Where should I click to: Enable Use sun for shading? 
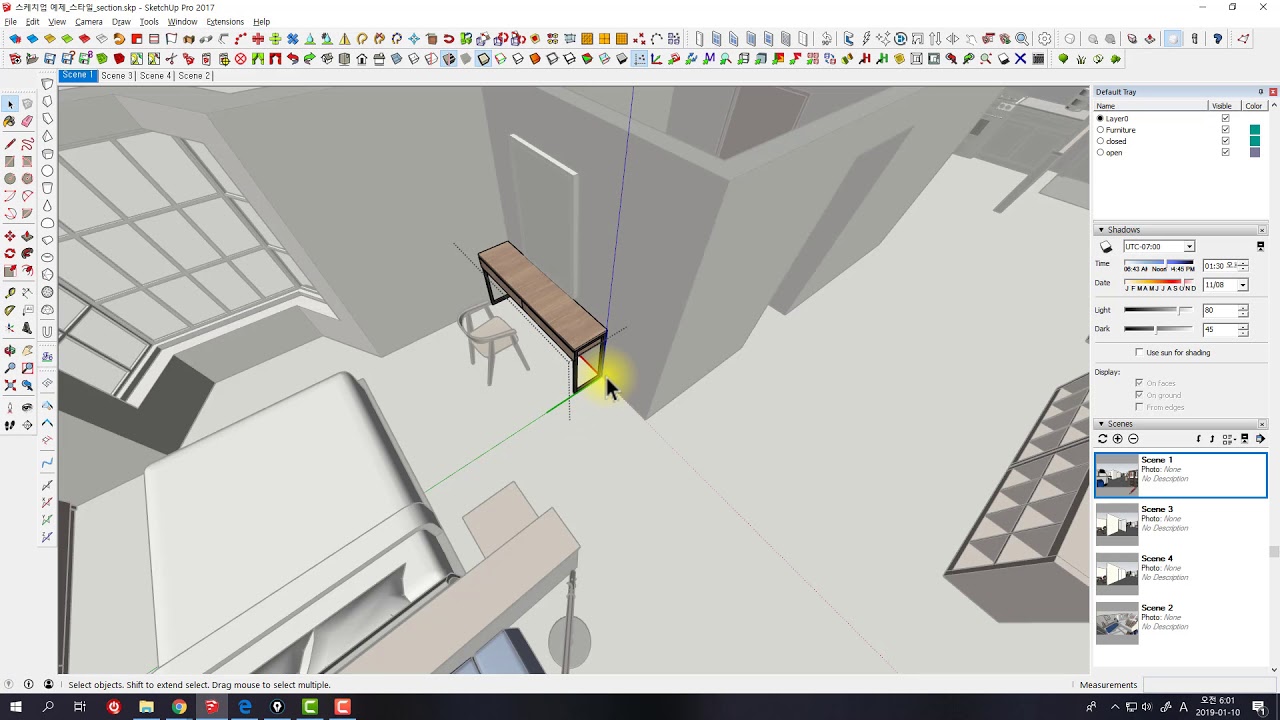click(x=1139, y=352)
